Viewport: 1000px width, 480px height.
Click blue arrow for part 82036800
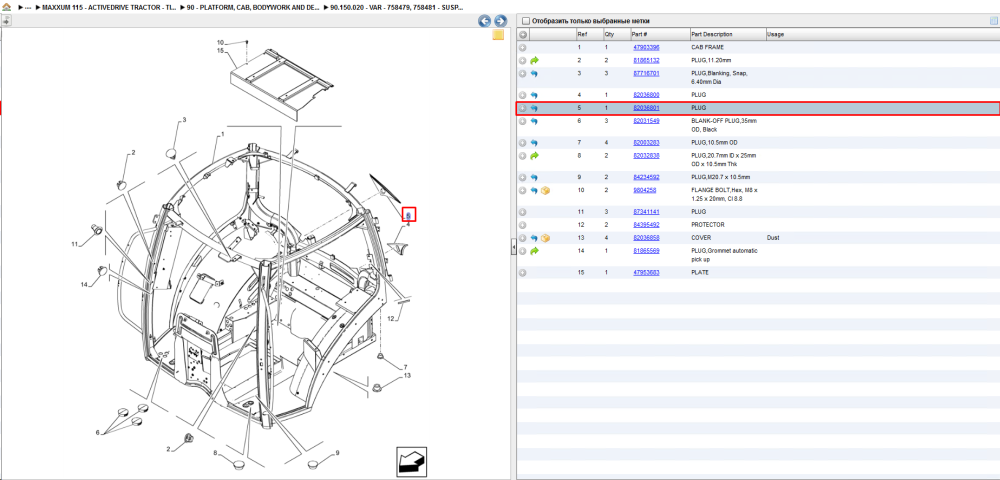(x=534, y=95)
